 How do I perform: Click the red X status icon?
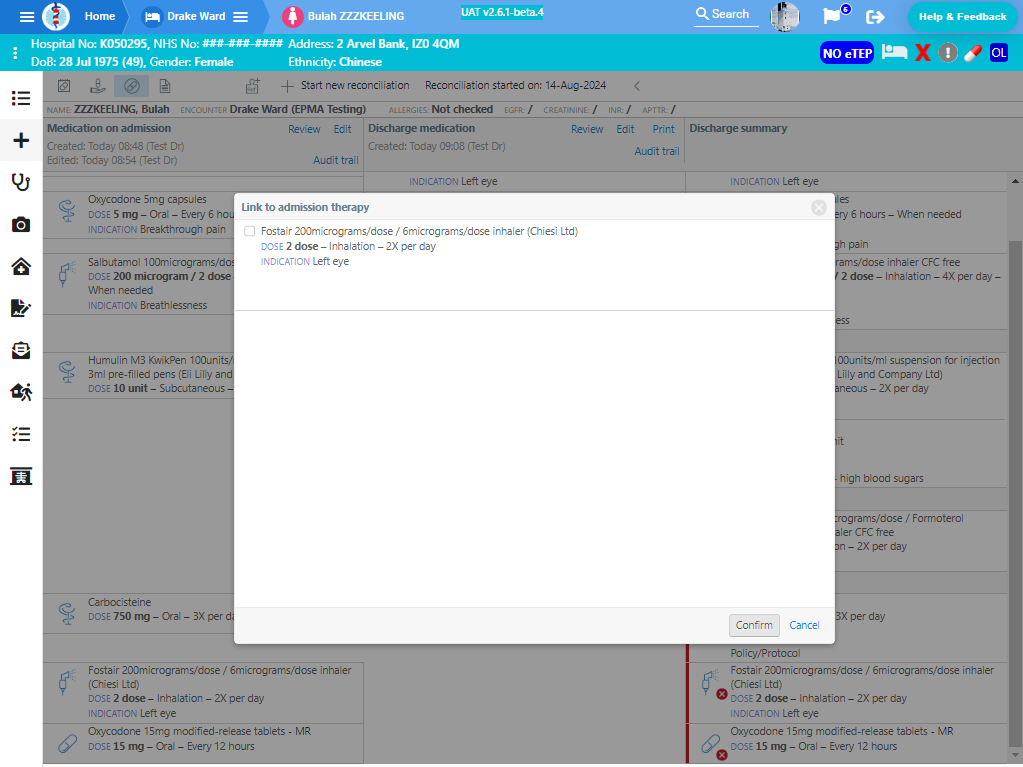(x=923, y=53)
